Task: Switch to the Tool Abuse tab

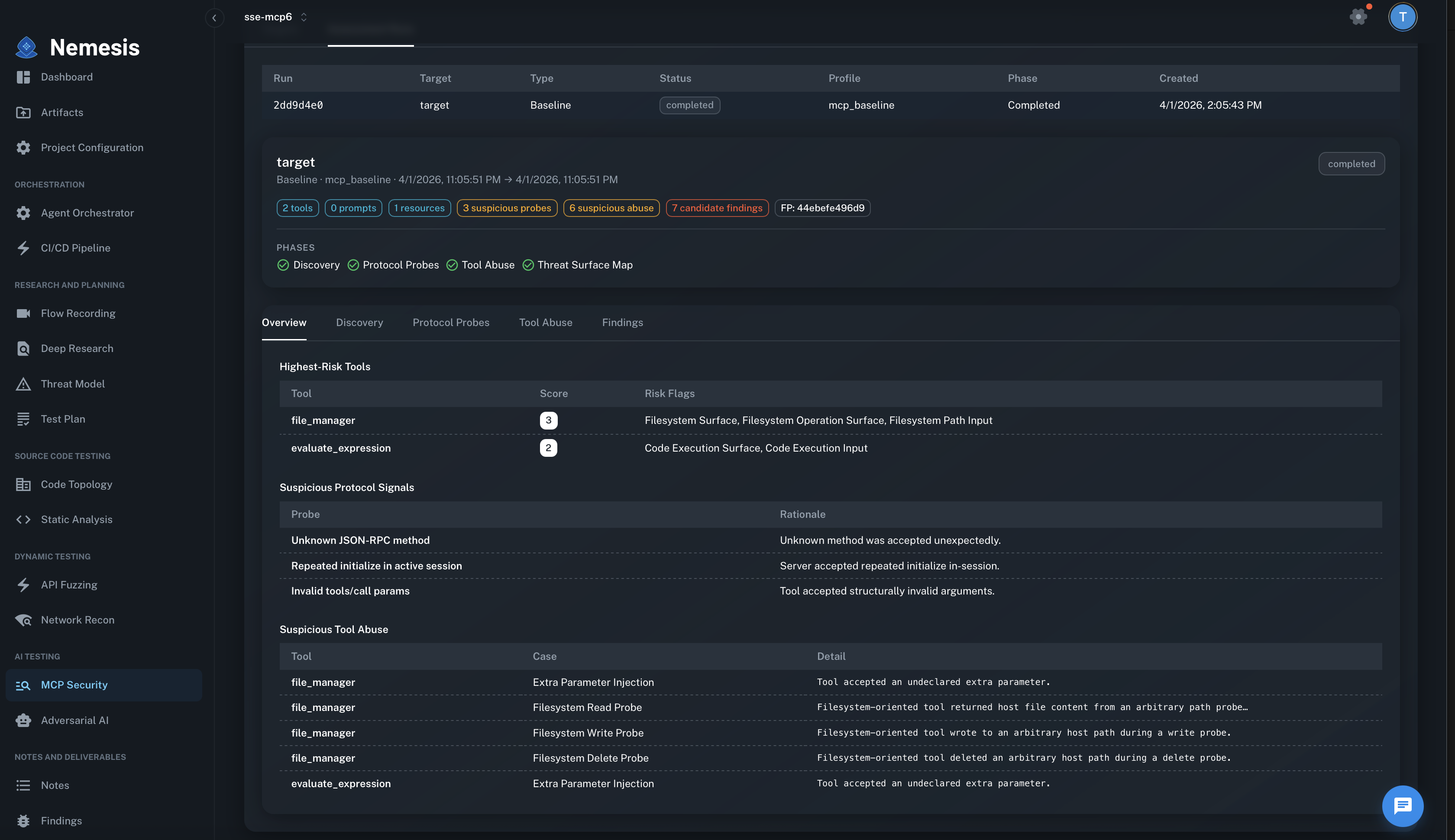Action: (x=545, y=323)
